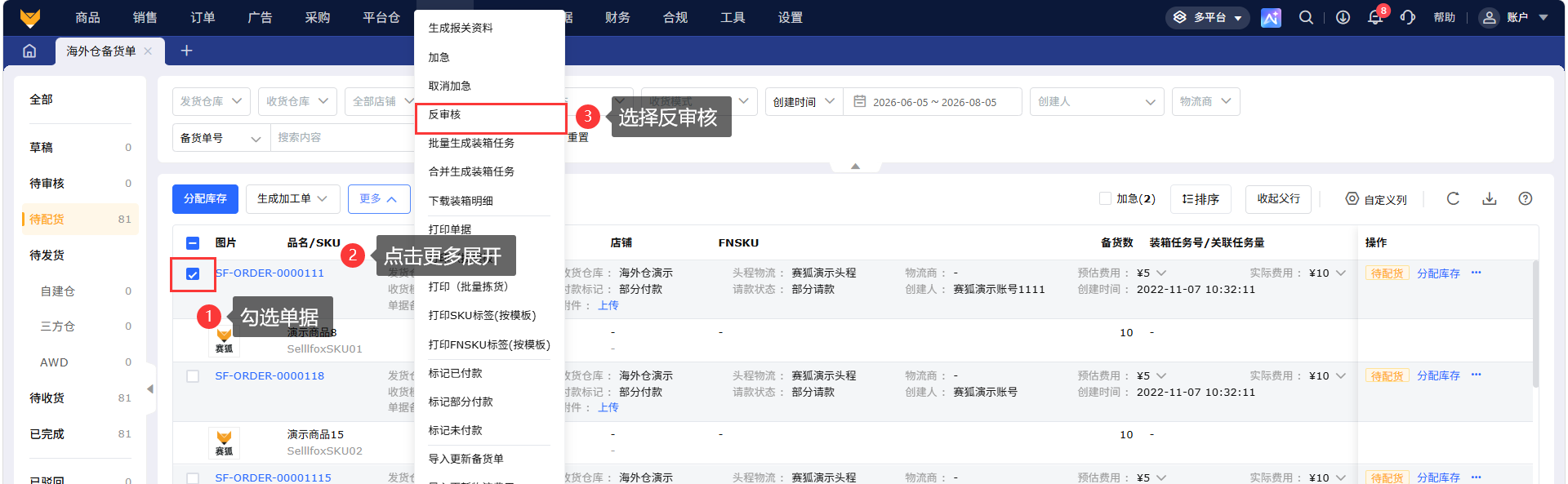Open the download center icon in top bar

(x=1343, y=17)
